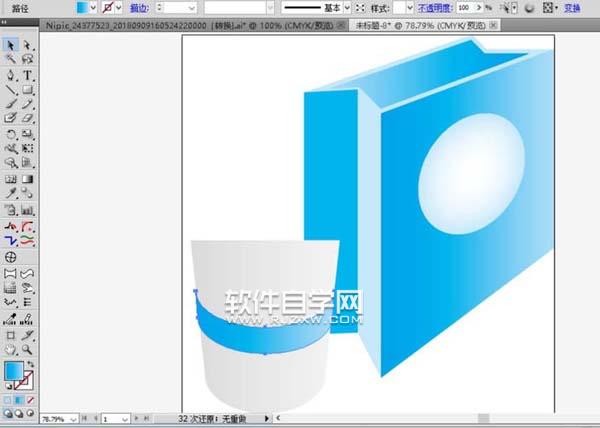Open the artboard number dropdown
This screenshot has width=600, height=428.
tap(124, 419)
